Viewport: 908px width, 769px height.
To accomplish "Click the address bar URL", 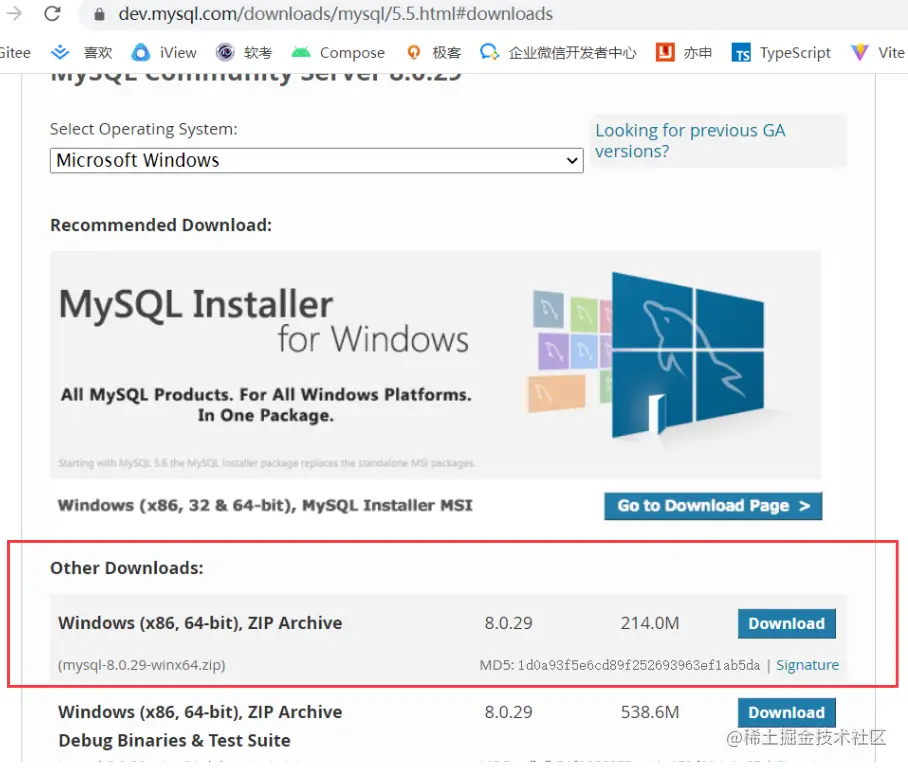I will pos(335,13).
